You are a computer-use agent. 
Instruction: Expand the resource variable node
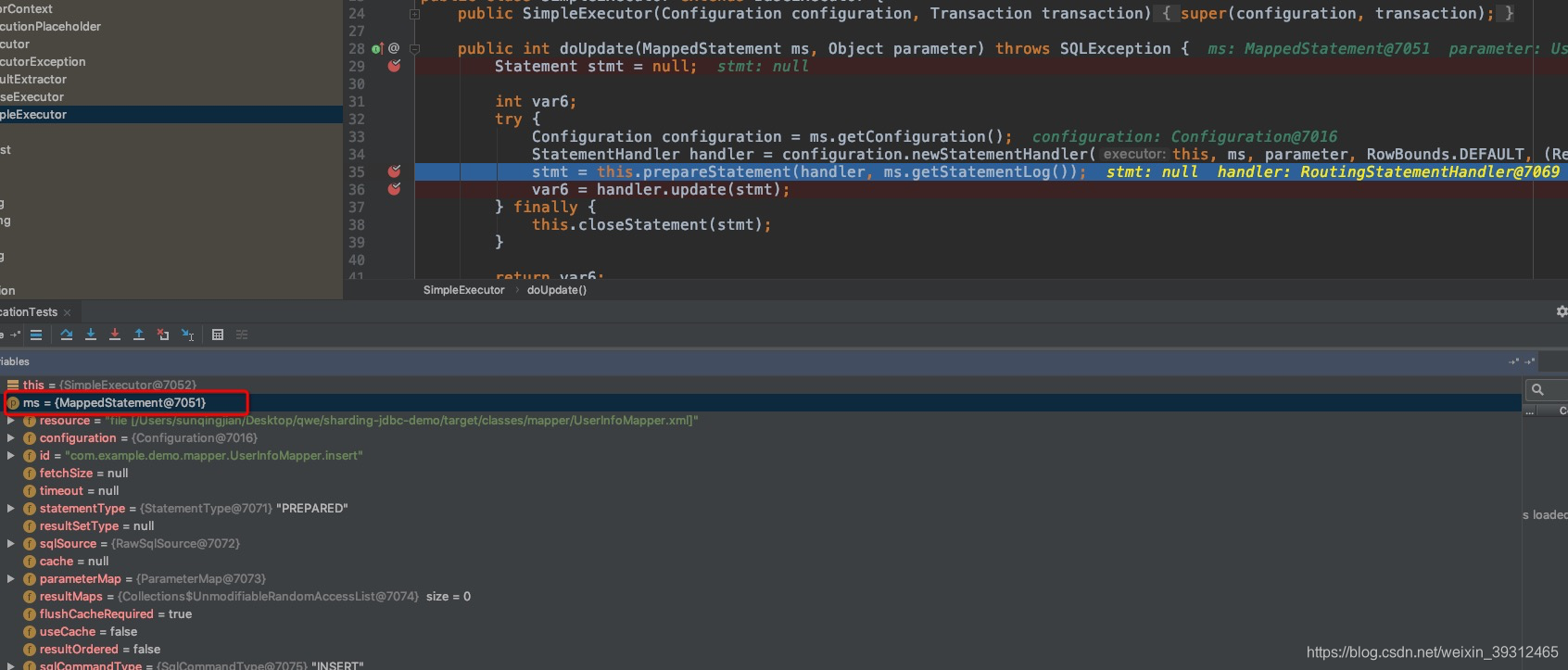point(10,420)
